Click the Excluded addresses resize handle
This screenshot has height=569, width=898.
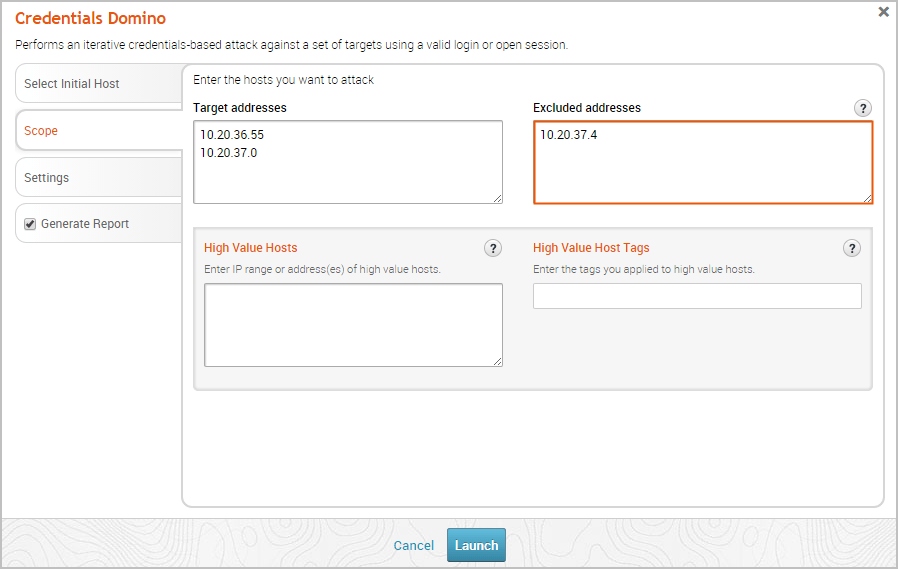pos(868,199)
